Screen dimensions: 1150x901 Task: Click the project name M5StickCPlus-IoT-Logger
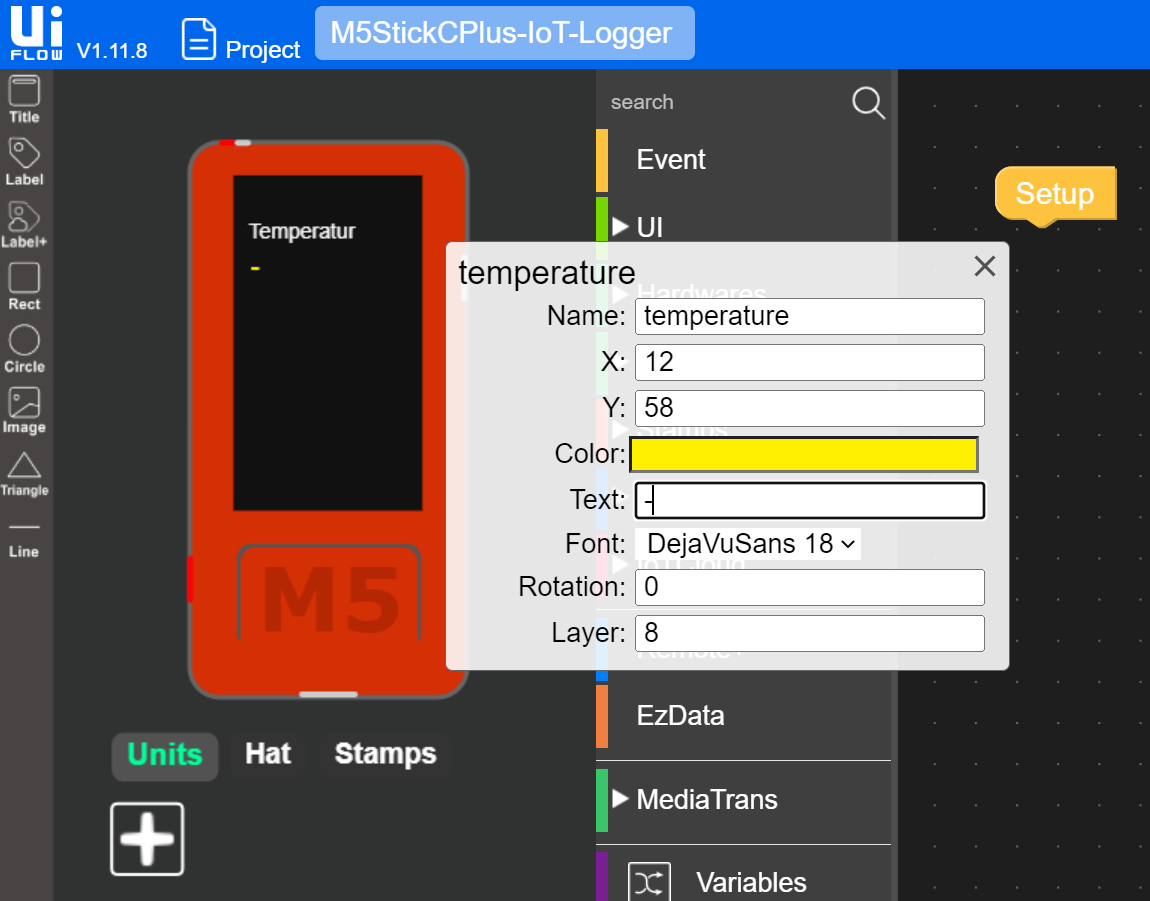pos(505,33)
